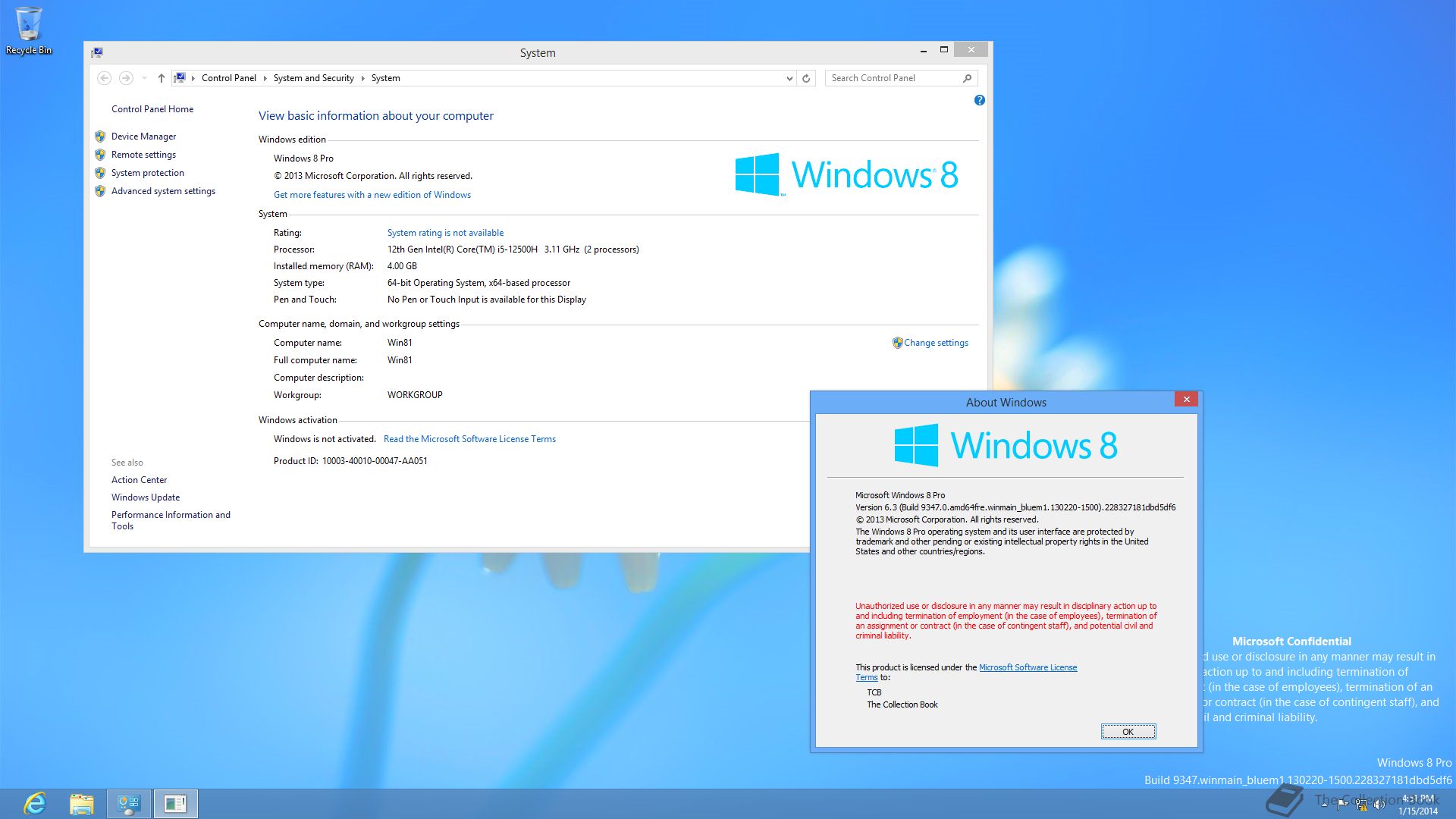
Task: Click The Collection Book licensee text
Action: tap(902, 705)
